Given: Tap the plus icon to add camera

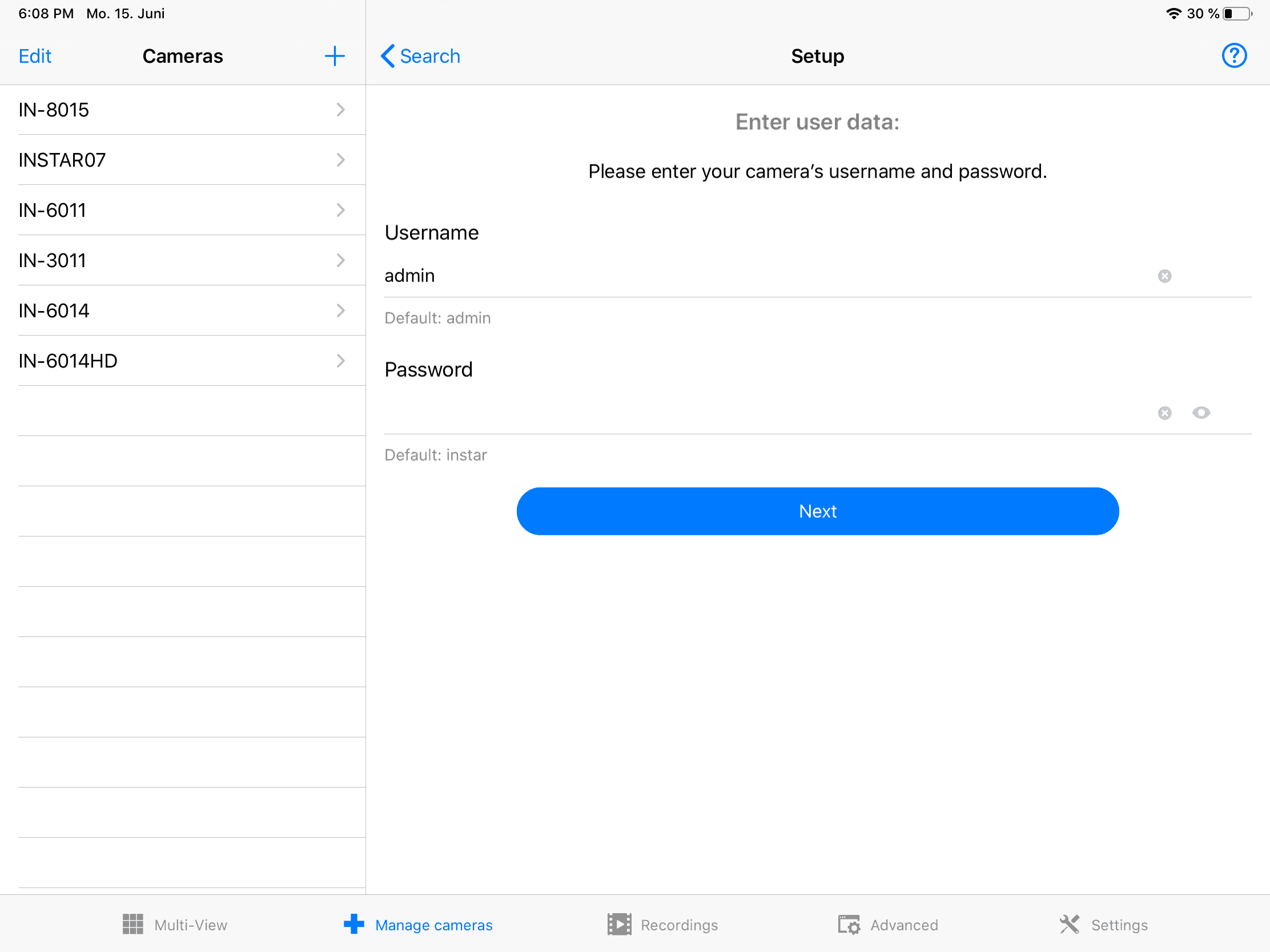Looking at the screenshot, I should [x=334, y=57].
